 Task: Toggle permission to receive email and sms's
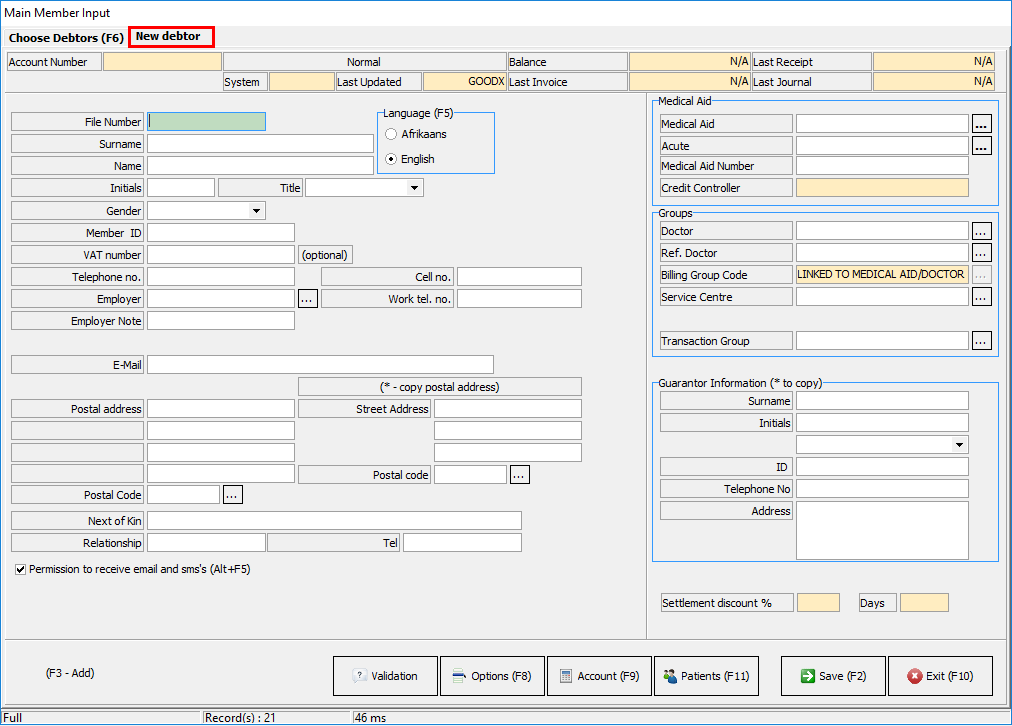[21, 569]
